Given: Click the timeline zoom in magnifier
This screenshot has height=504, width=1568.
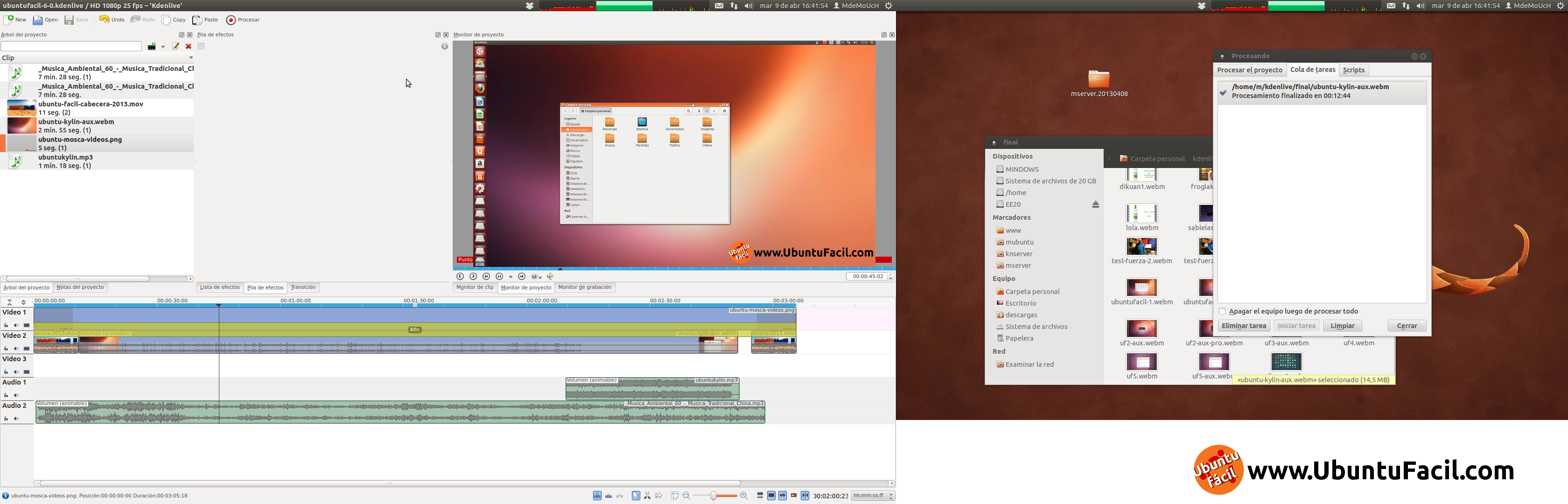Looking at the screenshot, I should point(743,496).
